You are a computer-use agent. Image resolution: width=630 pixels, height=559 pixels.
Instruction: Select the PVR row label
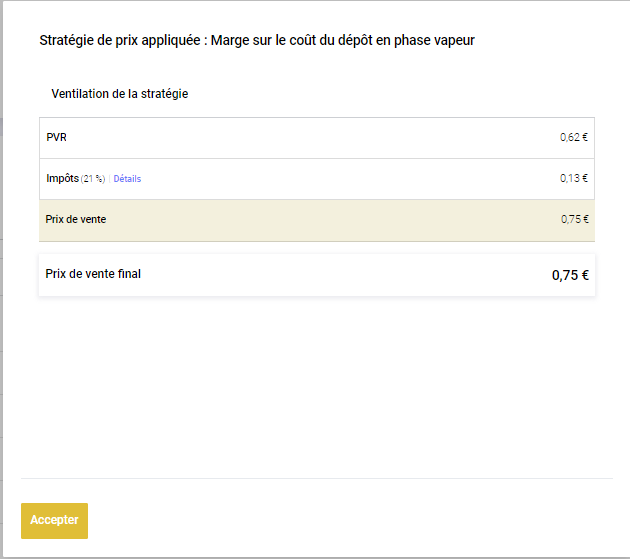click(56, 137)
